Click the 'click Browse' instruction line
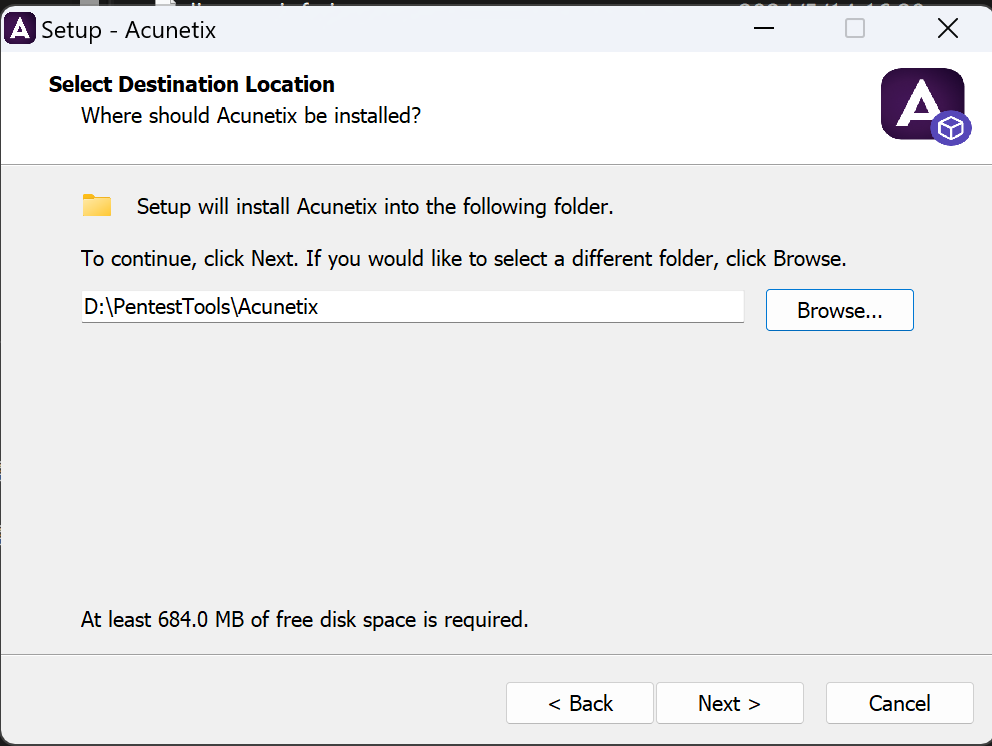Image resolution: width=992 pixels, height=746 pixels. tap(465, 258)
